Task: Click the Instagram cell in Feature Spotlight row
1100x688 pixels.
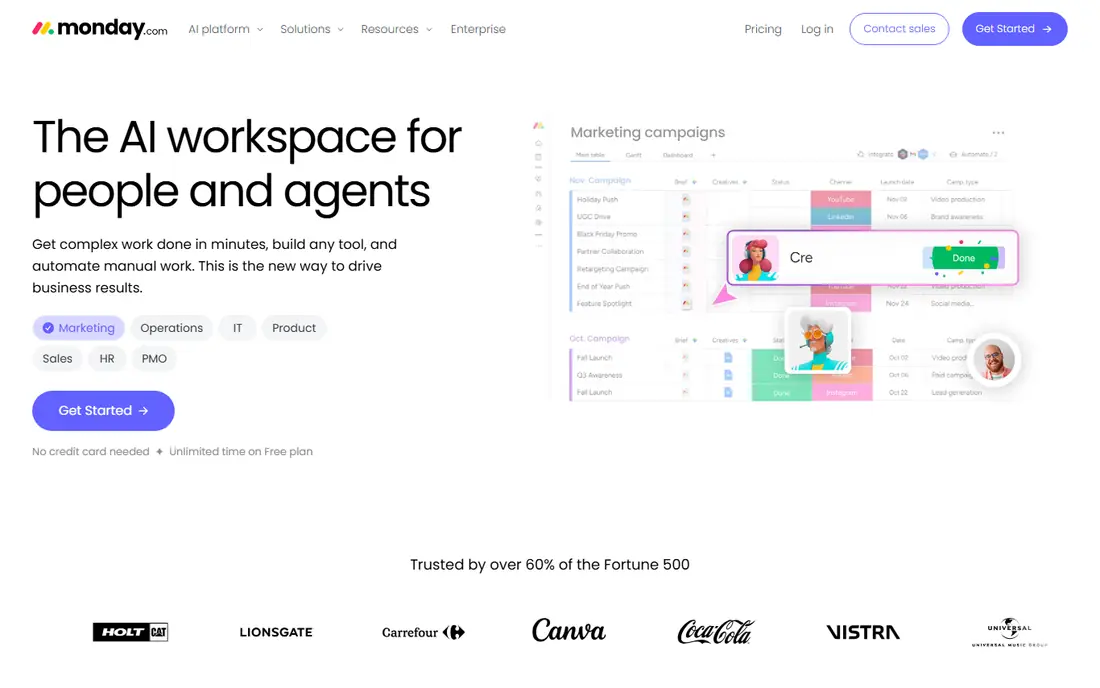Action: click(840, 304)
